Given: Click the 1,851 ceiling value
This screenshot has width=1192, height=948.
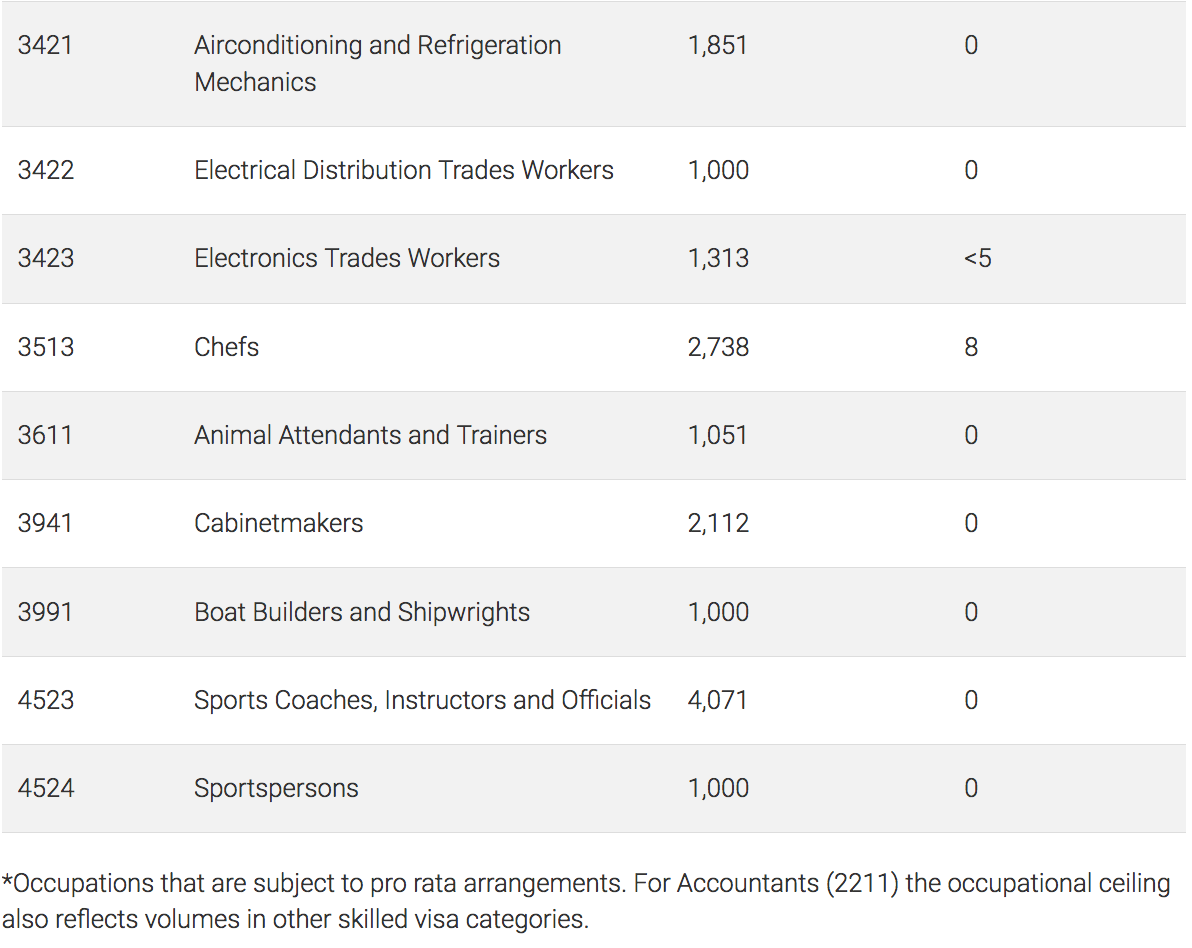Looking at the screenshot, I should [717, 46].
